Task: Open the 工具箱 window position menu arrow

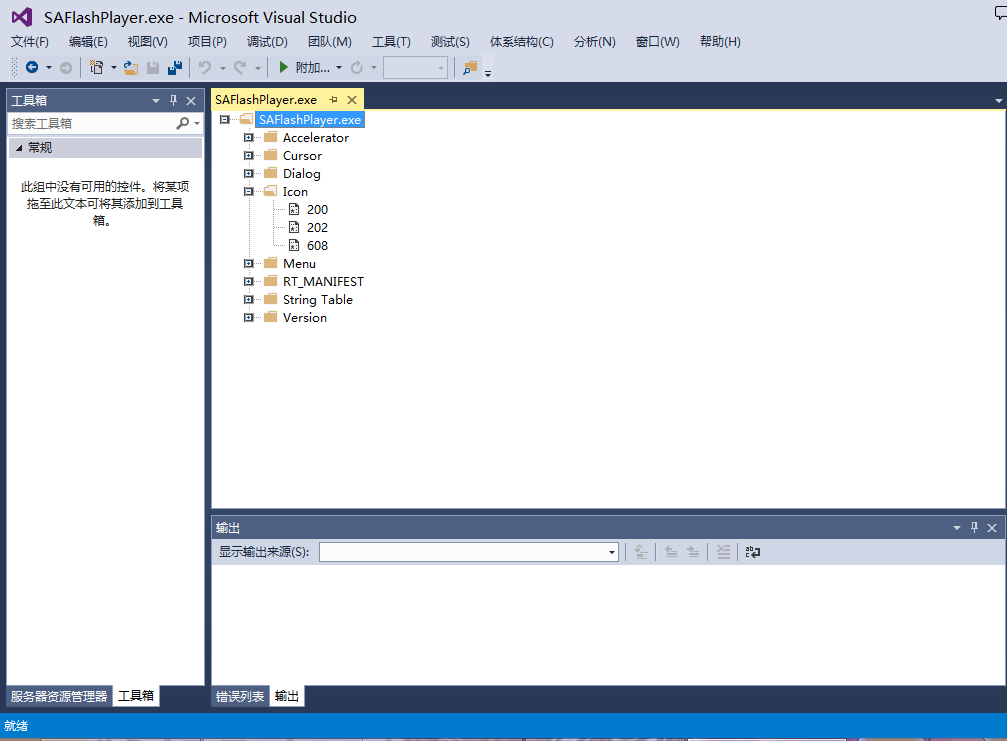Action: pyautogui.click(x=155, y=101)
